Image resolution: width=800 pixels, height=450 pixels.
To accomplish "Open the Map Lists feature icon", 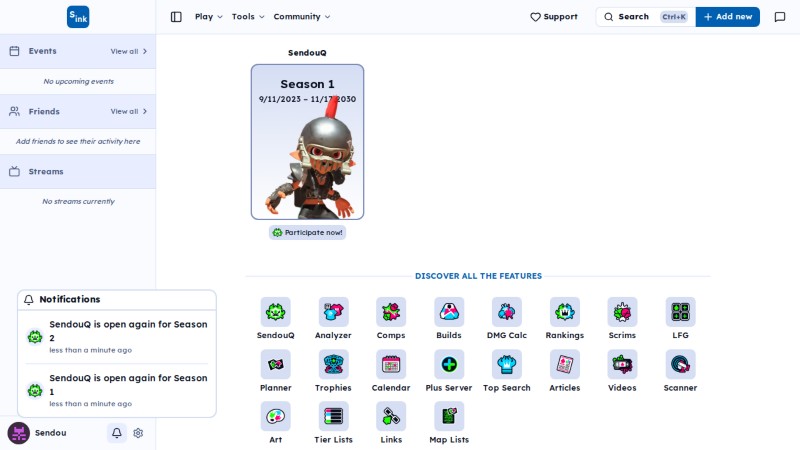I will click(x=449, y=416).
